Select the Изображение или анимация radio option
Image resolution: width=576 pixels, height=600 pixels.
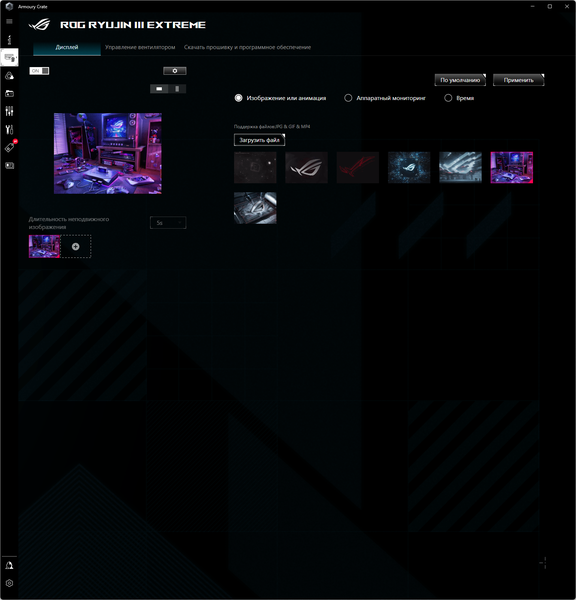pos(280,98)
